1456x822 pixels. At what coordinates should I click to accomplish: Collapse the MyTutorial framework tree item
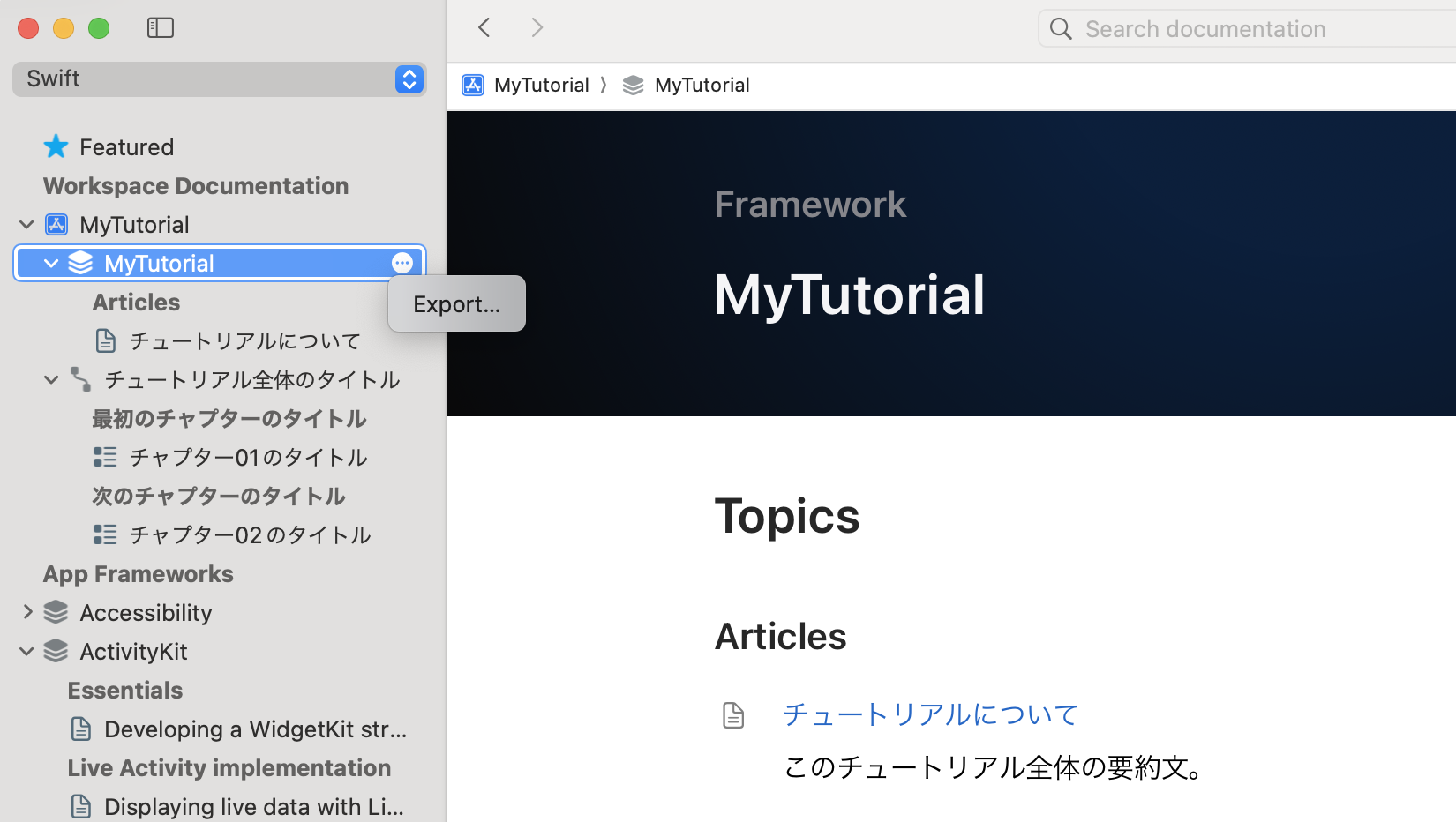(x=50, y=262)
